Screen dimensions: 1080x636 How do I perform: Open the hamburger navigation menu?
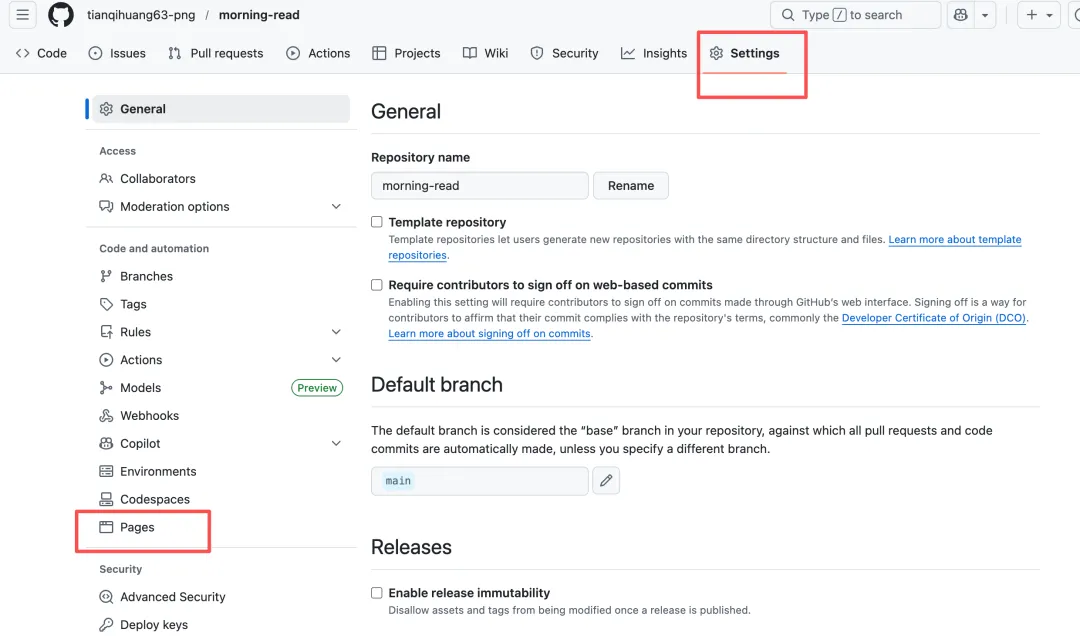[23, 15]
